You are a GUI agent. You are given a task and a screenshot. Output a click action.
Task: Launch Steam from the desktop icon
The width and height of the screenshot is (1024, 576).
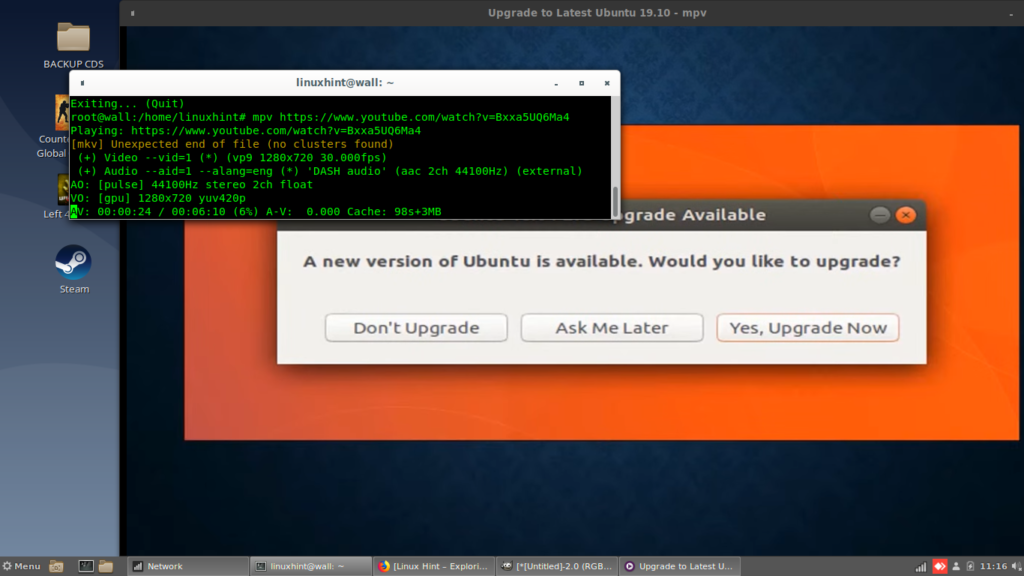pos(73,269)
